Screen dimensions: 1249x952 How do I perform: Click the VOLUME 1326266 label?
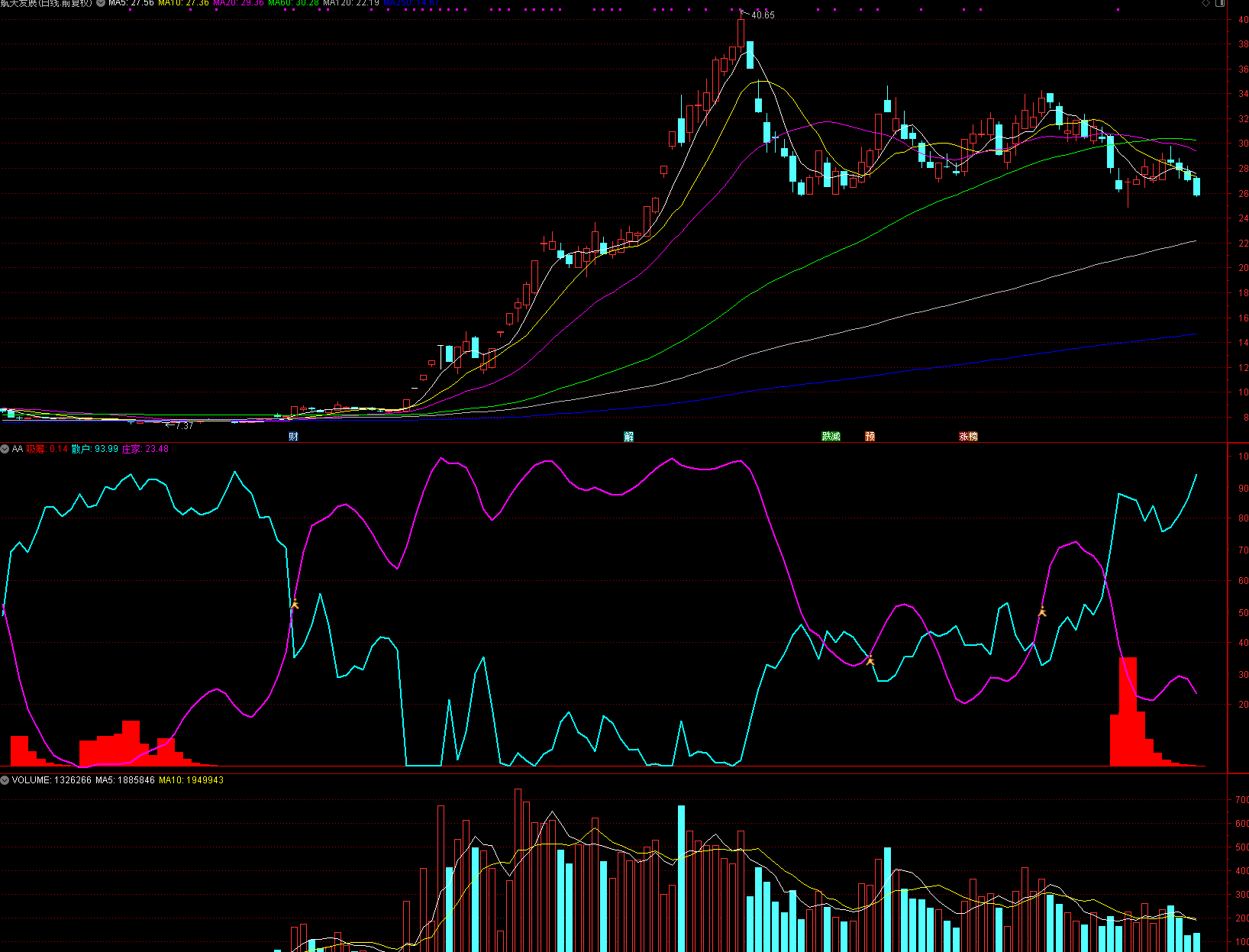52,780
